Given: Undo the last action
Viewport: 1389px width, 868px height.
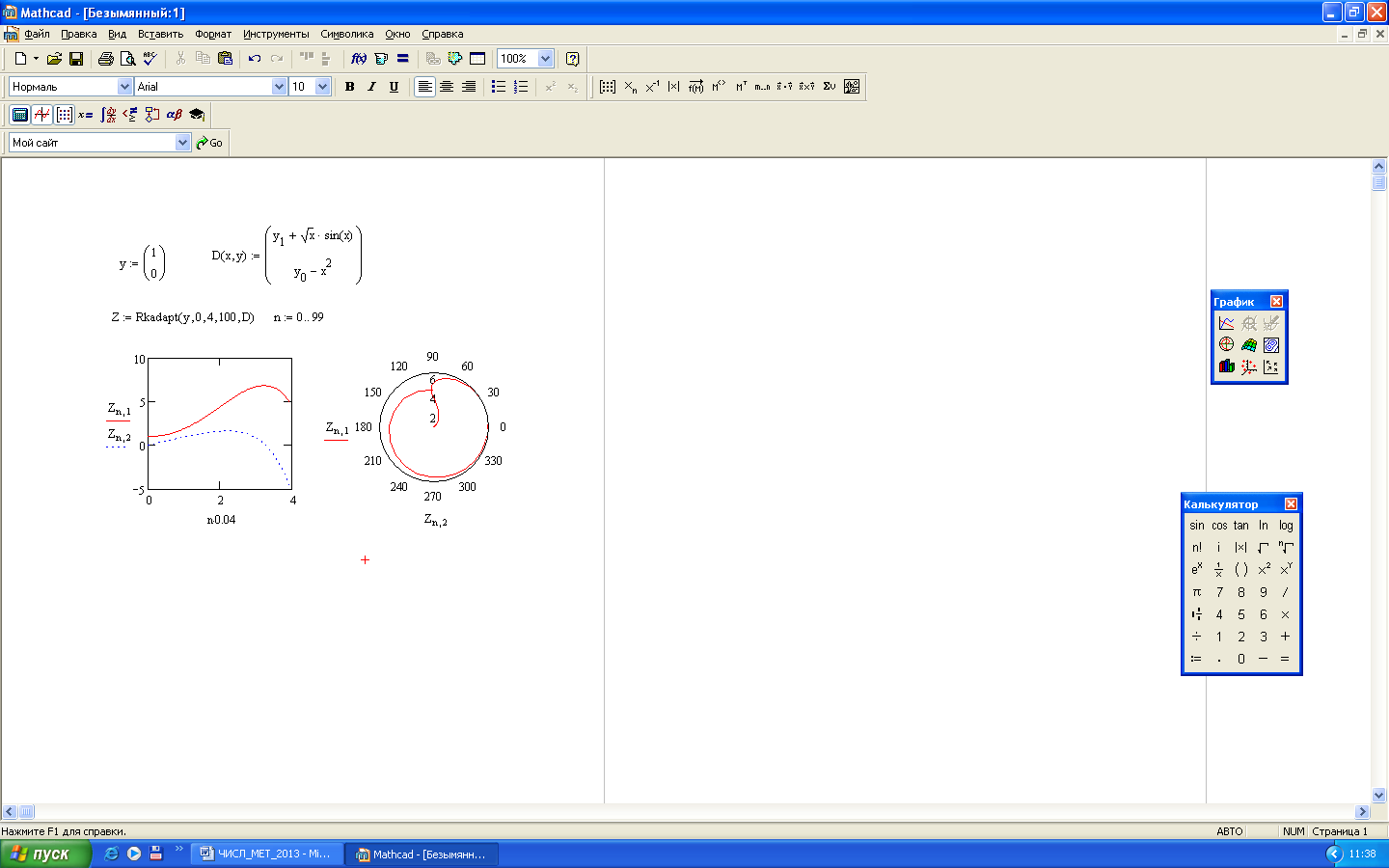Looking at the screenshot, I should (255, 59).
